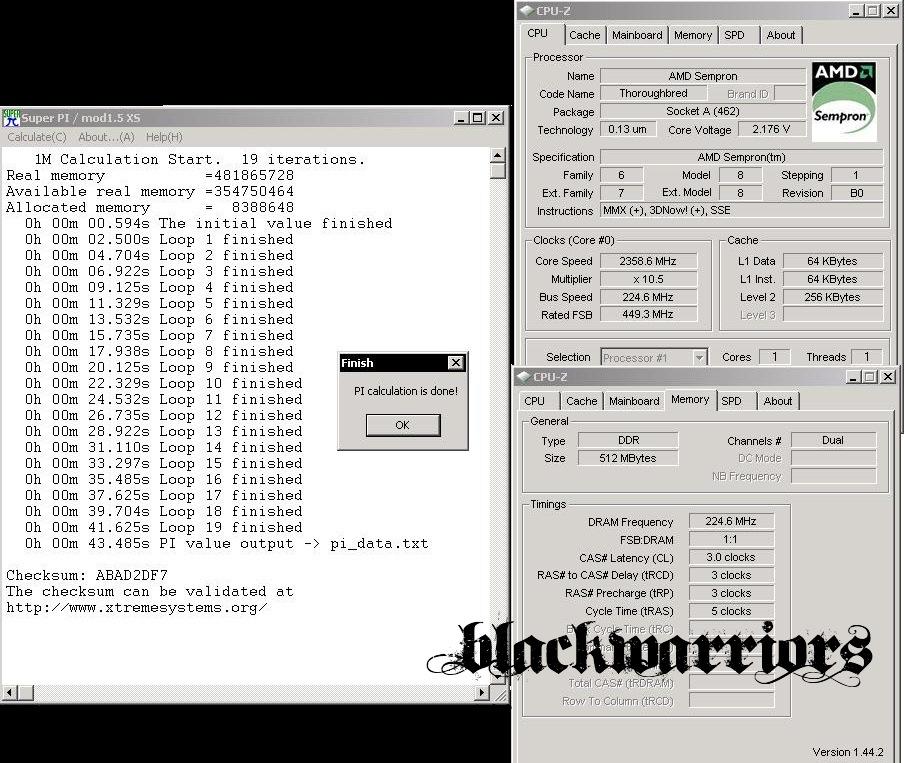Click Super PI horizontal scrollbar left arrow
Screen dimensions: 904x763
click(x=10, y=692)
